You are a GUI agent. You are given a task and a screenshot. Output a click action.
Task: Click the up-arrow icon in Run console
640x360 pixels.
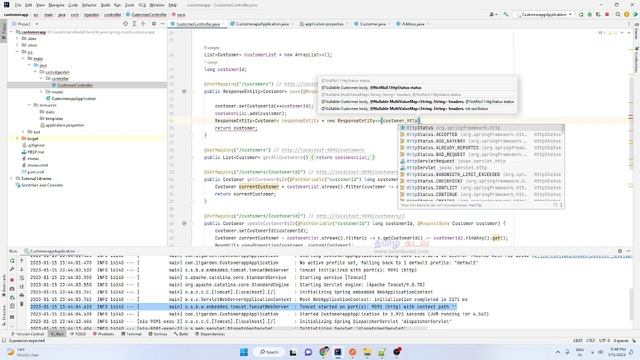[x=22, y=260]
